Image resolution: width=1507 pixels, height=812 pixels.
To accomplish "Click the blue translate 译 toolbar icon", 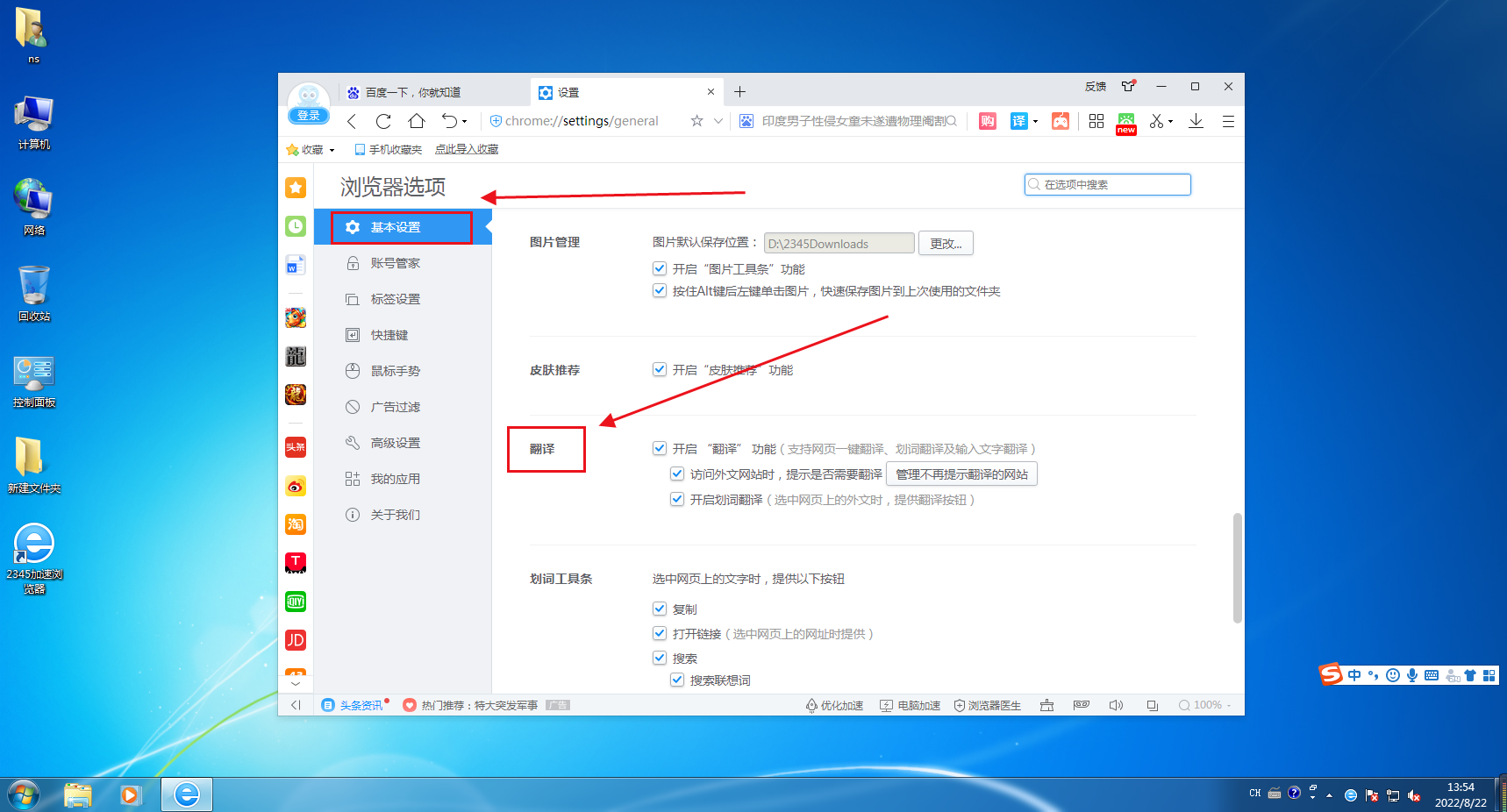I will coord(1018,121).
